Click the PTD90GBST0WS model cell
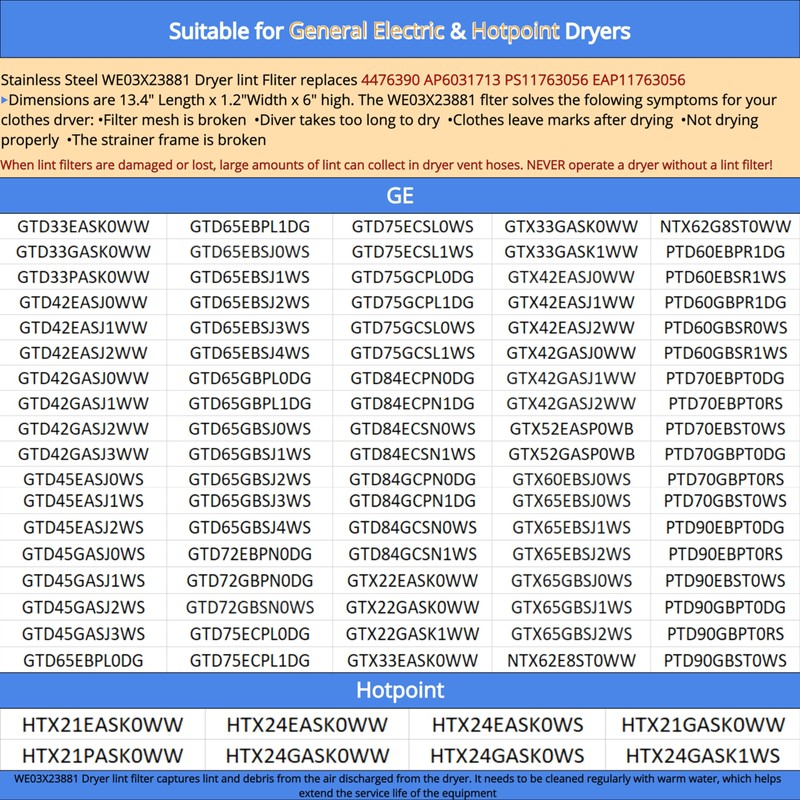The width and height of the screenshot is (800, 800). point(726,660)
